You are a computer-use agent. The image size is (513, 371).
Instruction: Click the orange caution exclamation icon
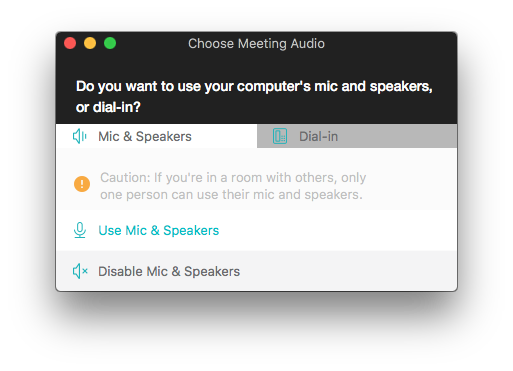82,184
